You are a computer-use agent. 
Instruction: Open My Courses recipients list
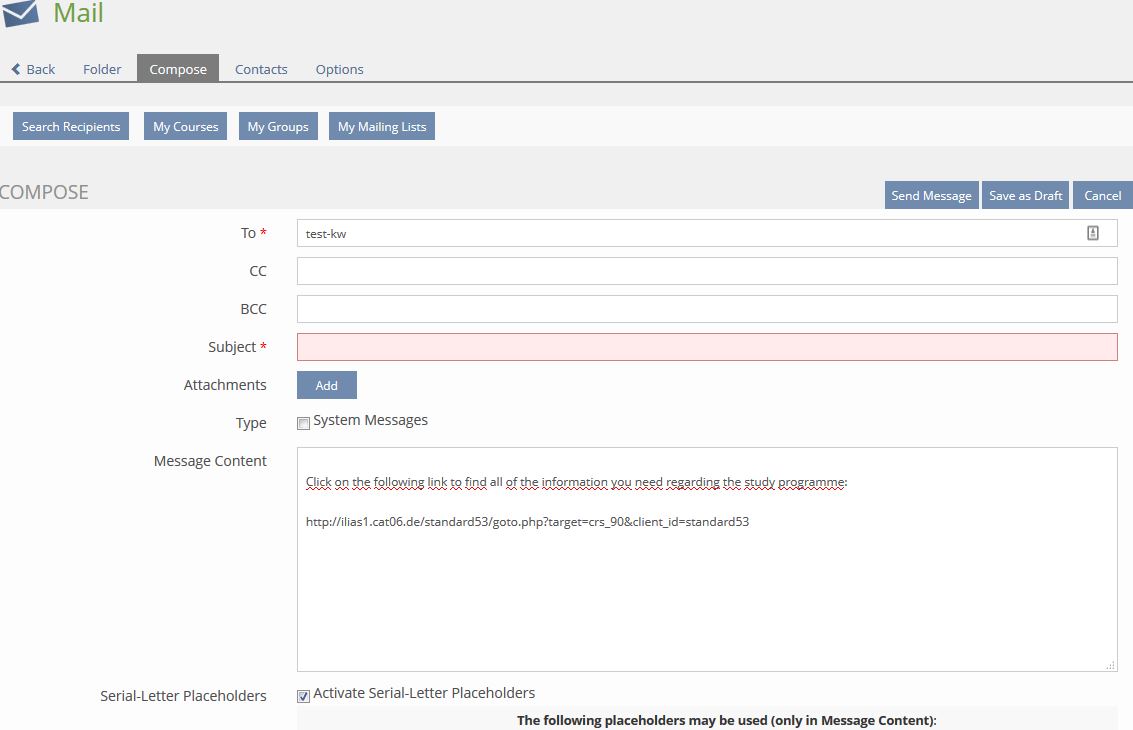coord(185,127)
